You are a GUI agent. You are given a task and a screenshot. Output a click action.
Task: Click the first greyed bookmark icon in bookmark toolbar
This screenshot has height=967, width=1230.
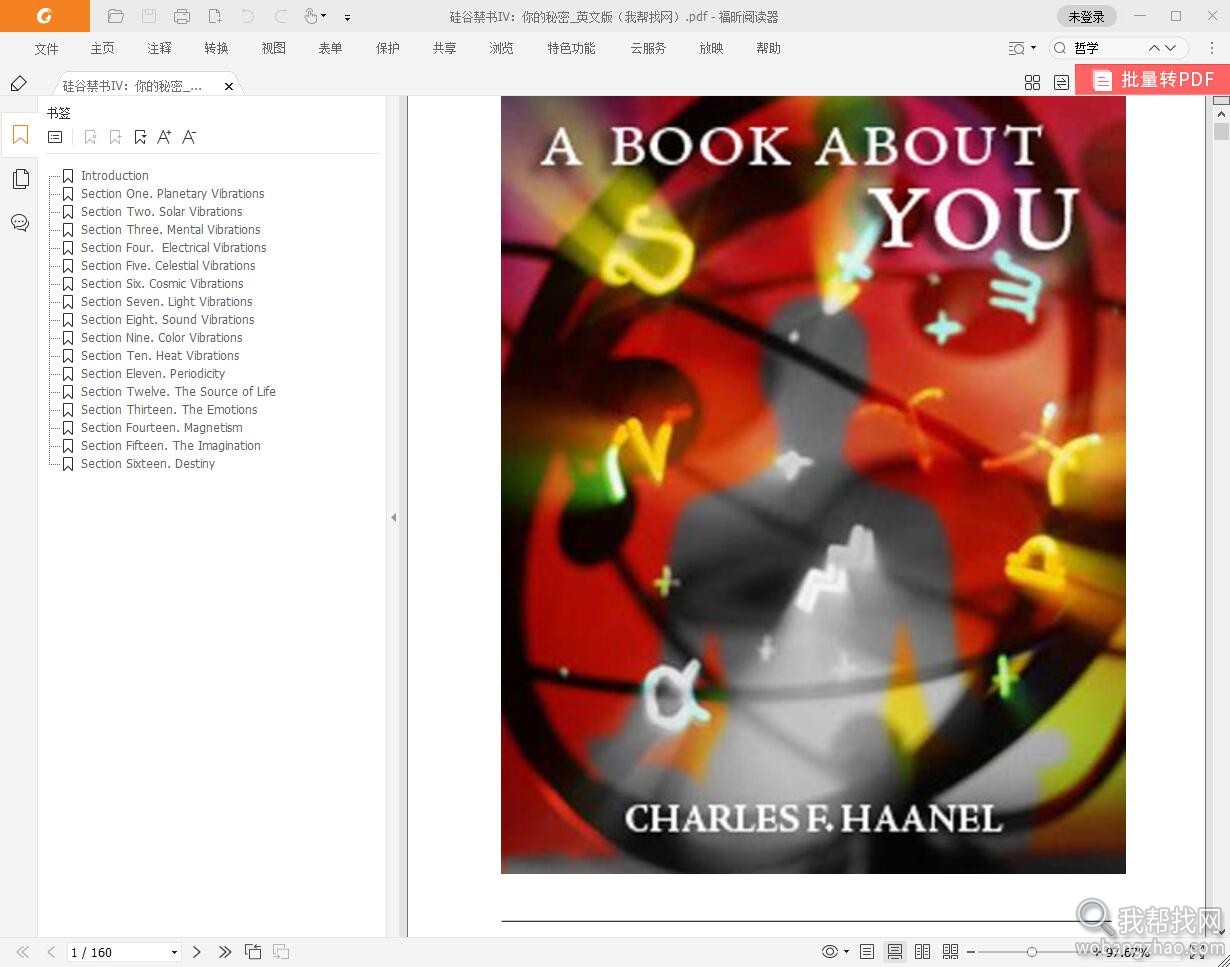(x=90, y=137)
